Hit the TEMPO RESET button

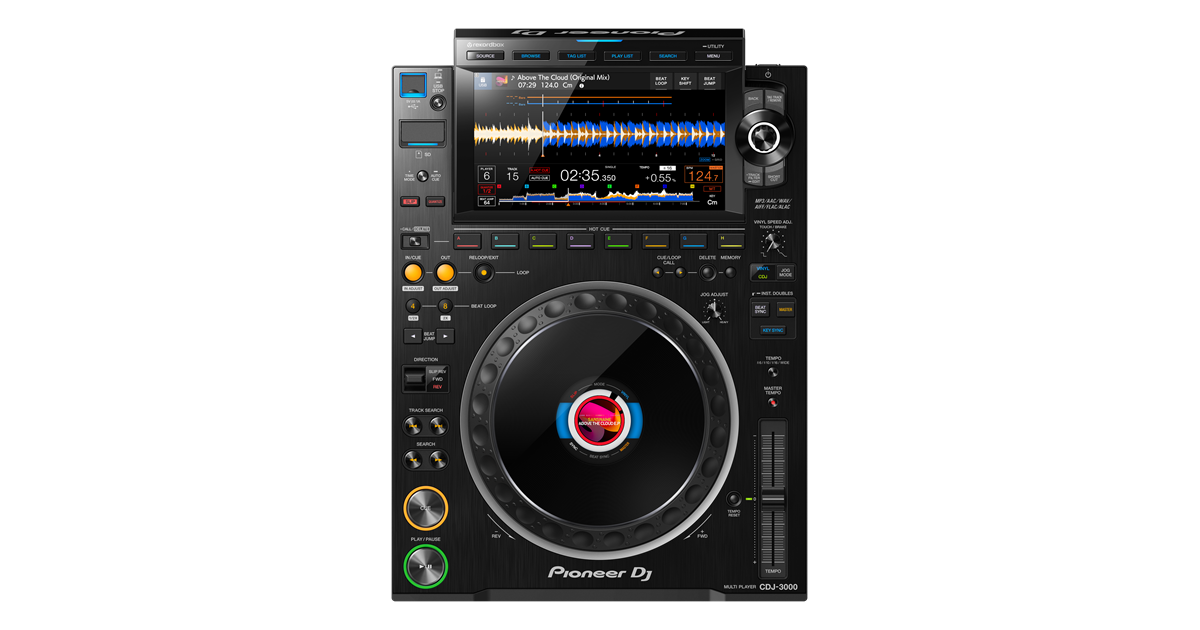click(734, 498)
